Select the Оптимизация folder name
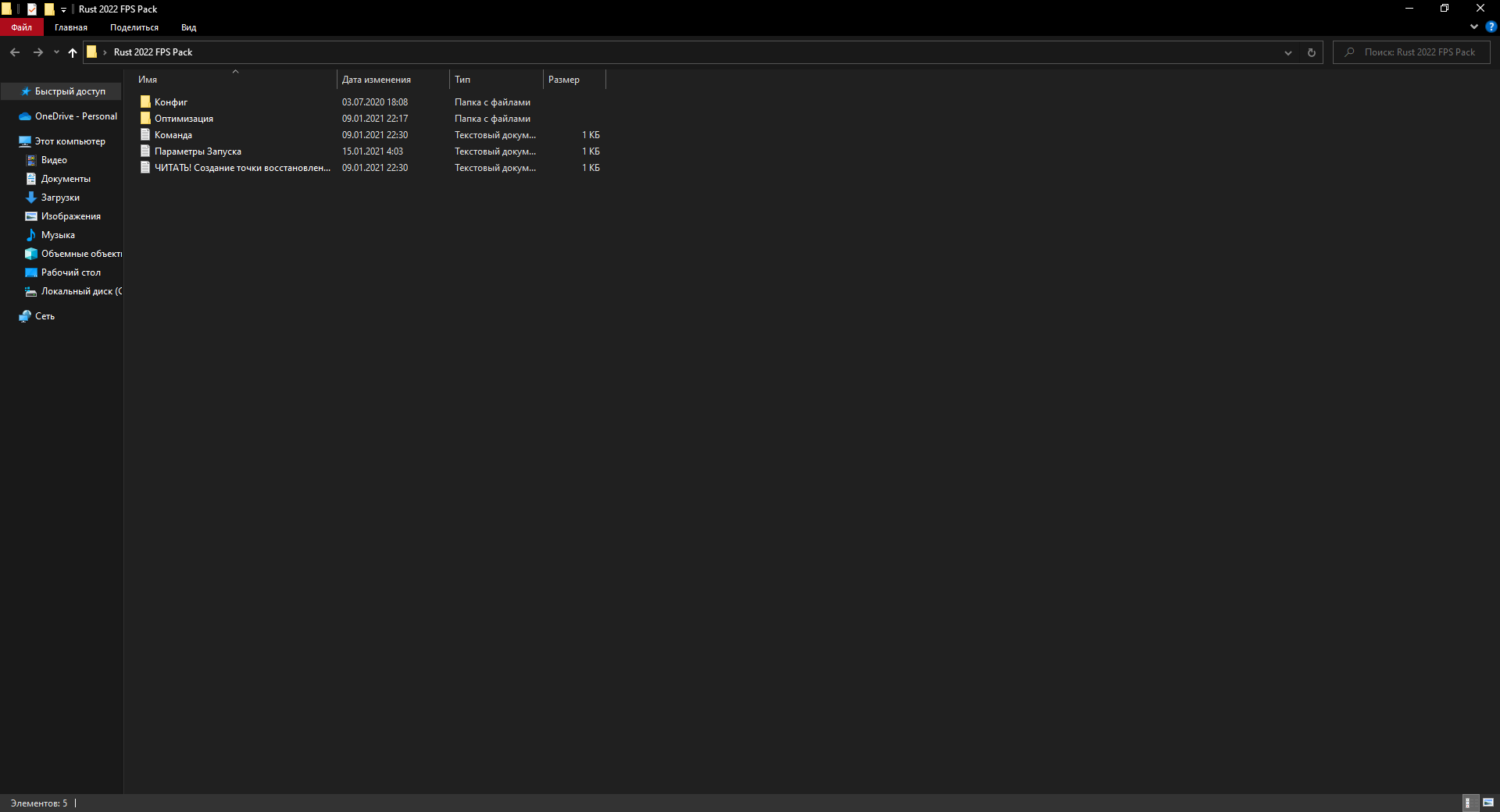Viewport: 1500px width, 812px height. point(184,119)
